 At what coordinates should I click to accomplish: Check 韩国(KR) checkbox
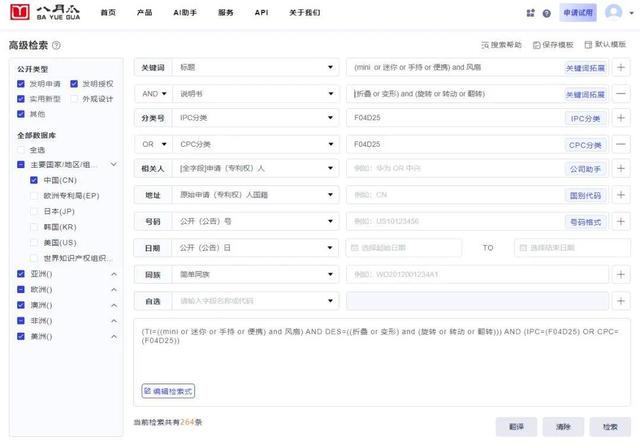[34, 227]
